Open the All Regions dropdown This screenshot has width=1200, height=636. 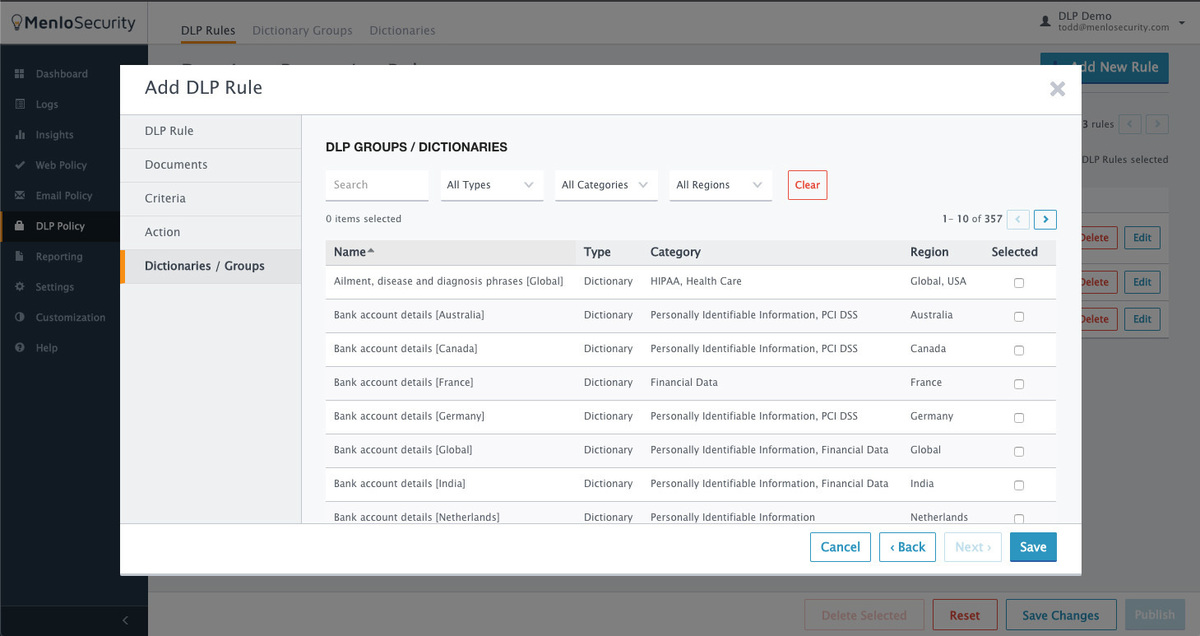click(x=721, y=185)
